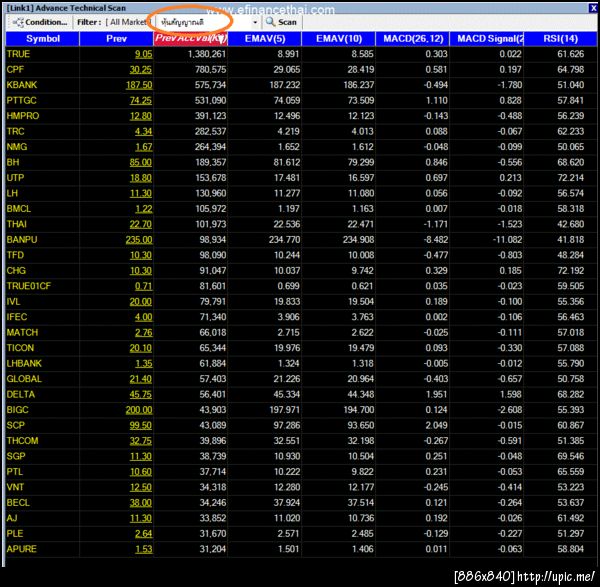Click the 1,380,261 value in TRUE row
The height and width of the screenshot is (587, 600).
[207, 54]
